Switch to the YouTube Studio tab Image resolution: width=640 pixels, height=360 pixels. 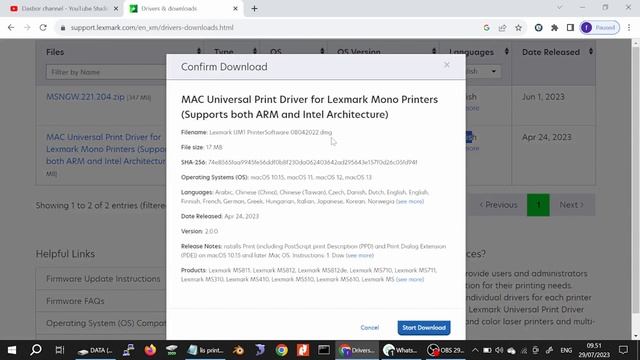(60, 9)
